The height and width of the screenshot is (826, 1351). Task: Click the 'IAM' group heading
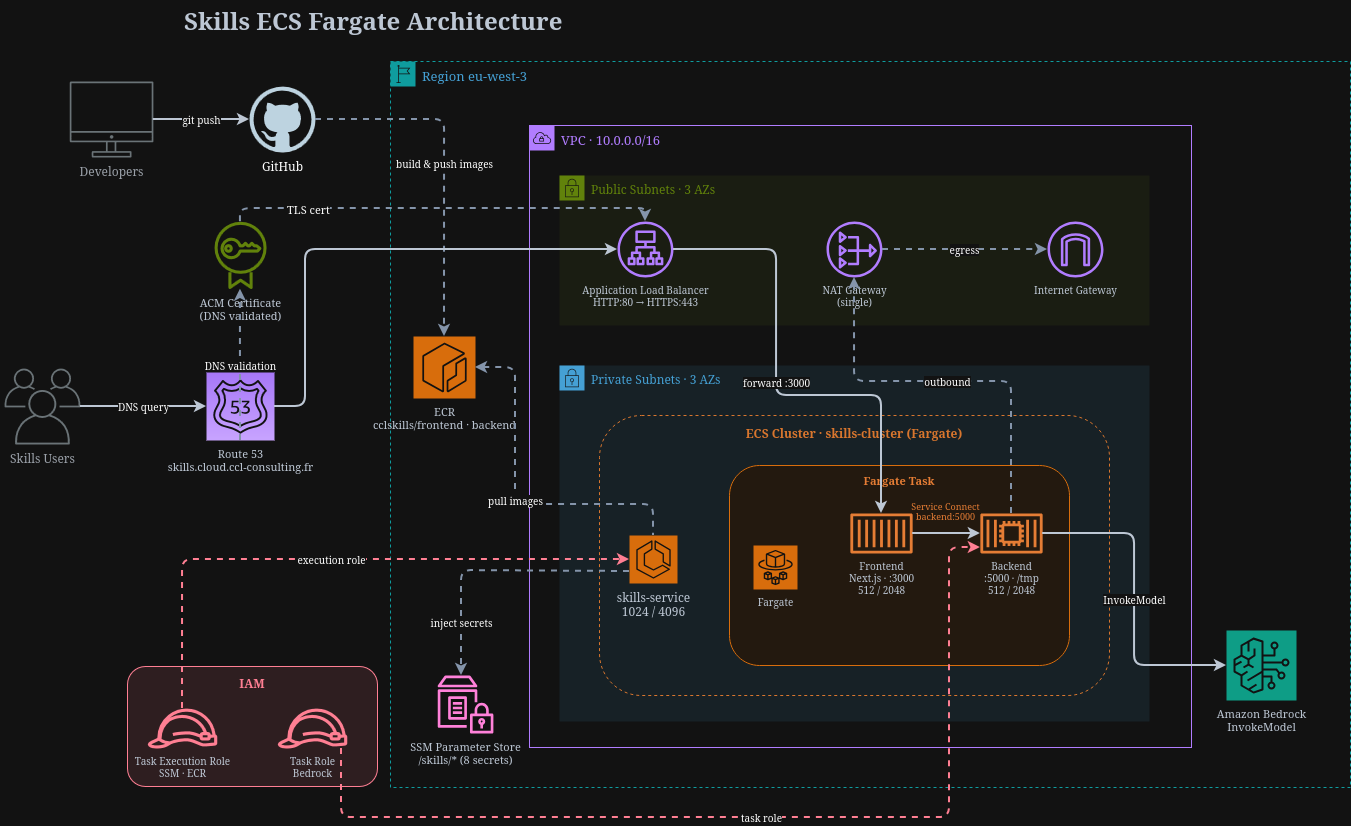pyautogui.click(x=252, y=684)
